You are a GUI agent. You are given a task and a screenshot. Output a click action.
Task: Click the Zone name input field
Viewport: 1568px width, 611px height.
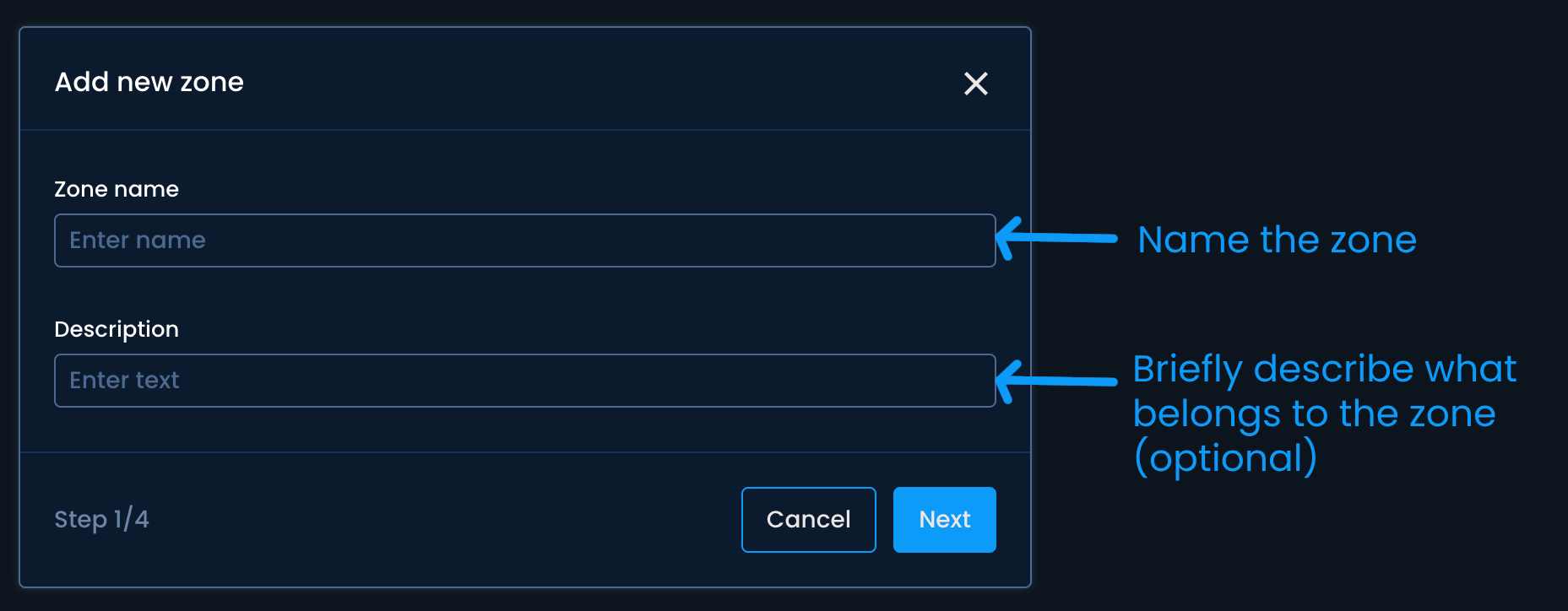[x=524, y=241]
